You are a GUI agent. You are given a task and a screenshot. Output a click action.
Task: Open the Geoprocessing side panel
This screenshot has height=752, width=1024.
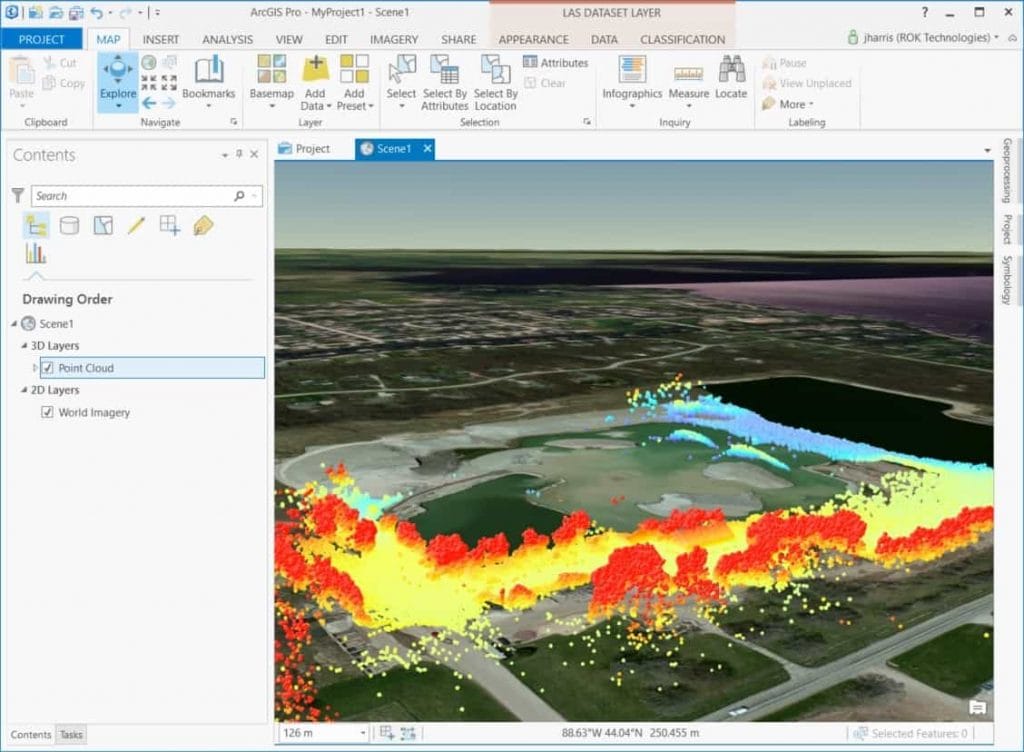tap(1006, 171)
